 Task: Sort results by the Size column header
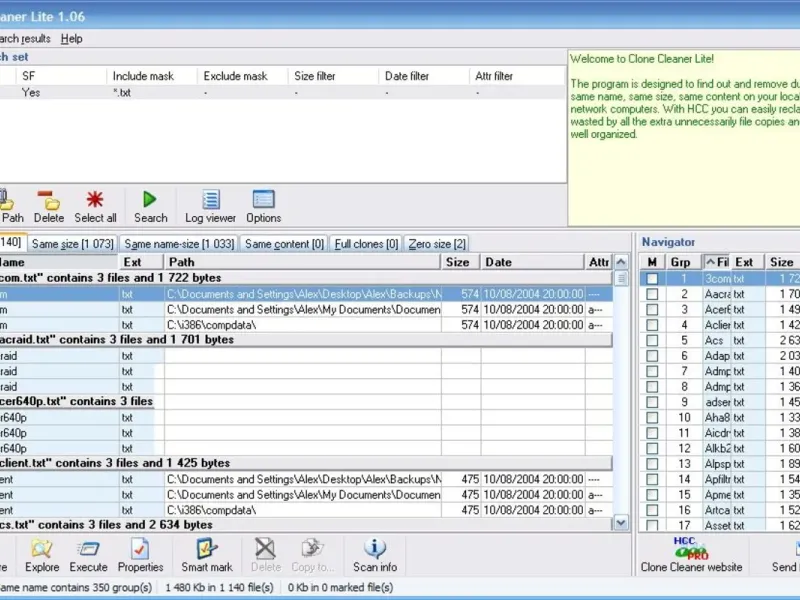(x=460, y=262)
